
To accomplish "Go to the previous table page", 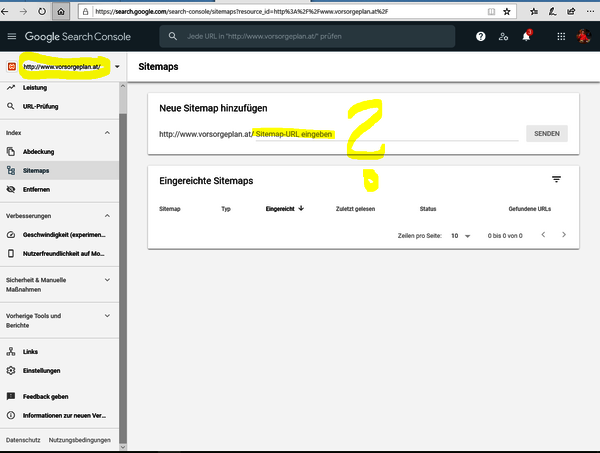I will coord(543,235).
